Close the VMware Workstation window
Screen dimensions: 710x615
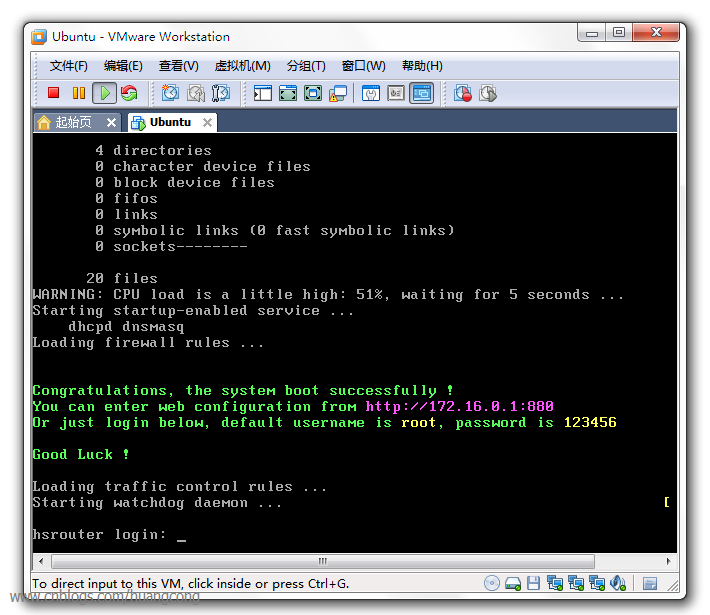click(x=656, y=33)
